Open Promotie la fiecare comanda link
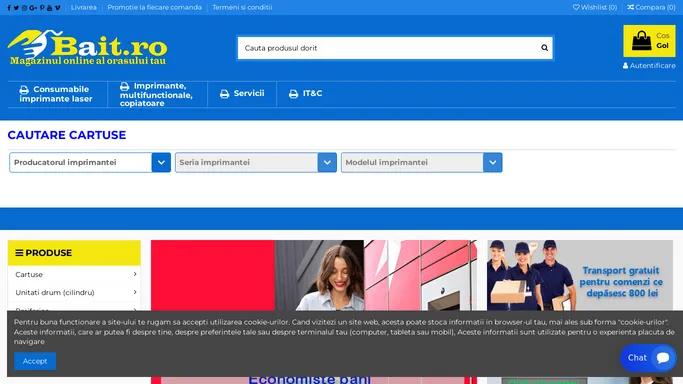This screenshot has width=683, height=384. coord(154,7)
